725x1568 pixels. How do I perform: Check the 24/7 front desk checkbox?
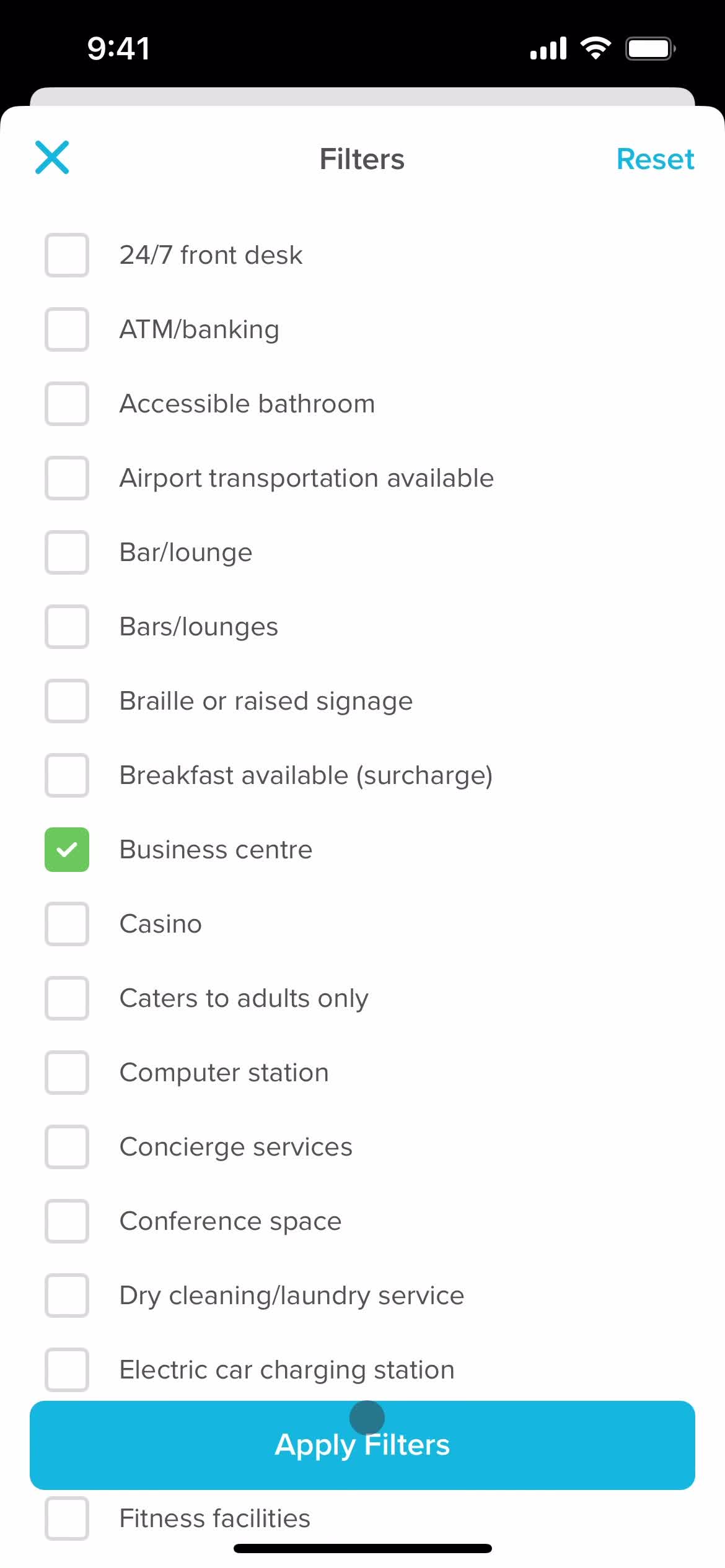67,255
